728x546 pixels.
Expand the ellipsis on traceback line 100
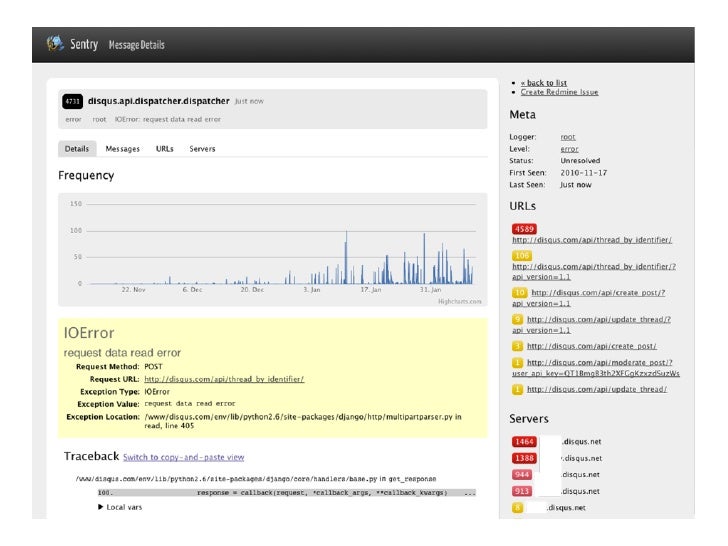470,493
